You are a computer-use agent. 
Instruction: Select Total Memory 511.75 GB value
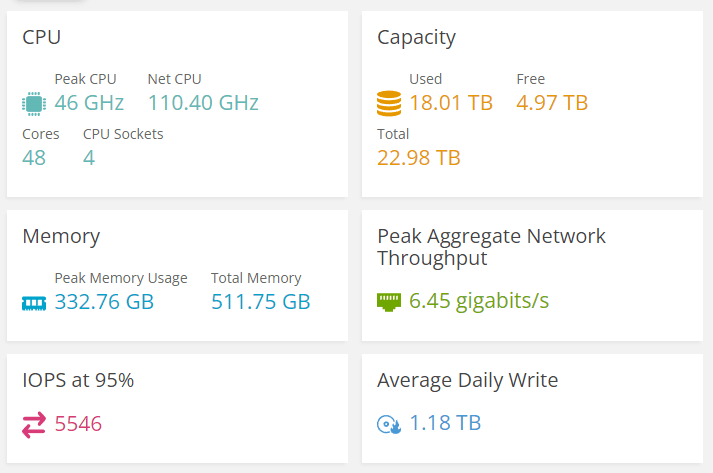pos(261,302)
